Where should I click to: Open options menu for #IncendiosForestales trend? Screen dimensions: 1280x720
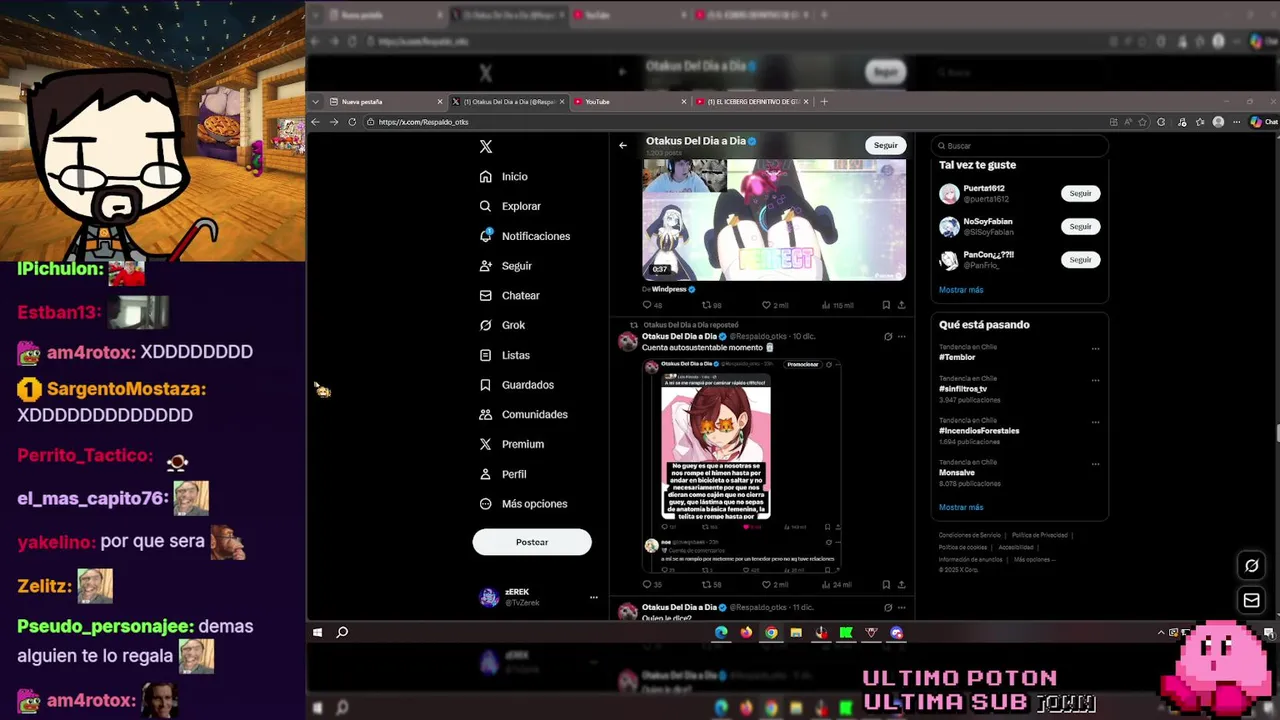point(1095,422)
